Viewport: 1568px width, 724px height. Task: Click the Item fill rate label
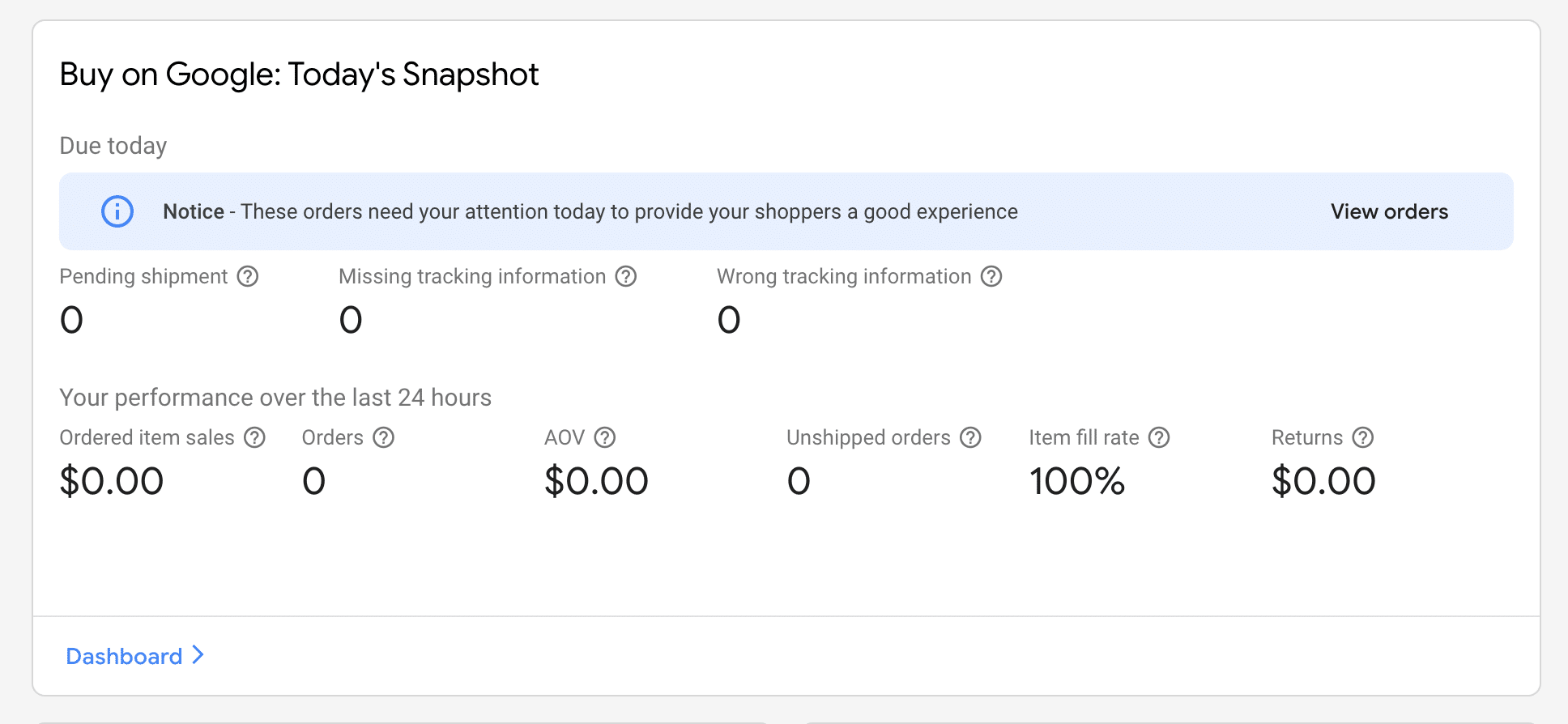click(x=1084, y=437)
